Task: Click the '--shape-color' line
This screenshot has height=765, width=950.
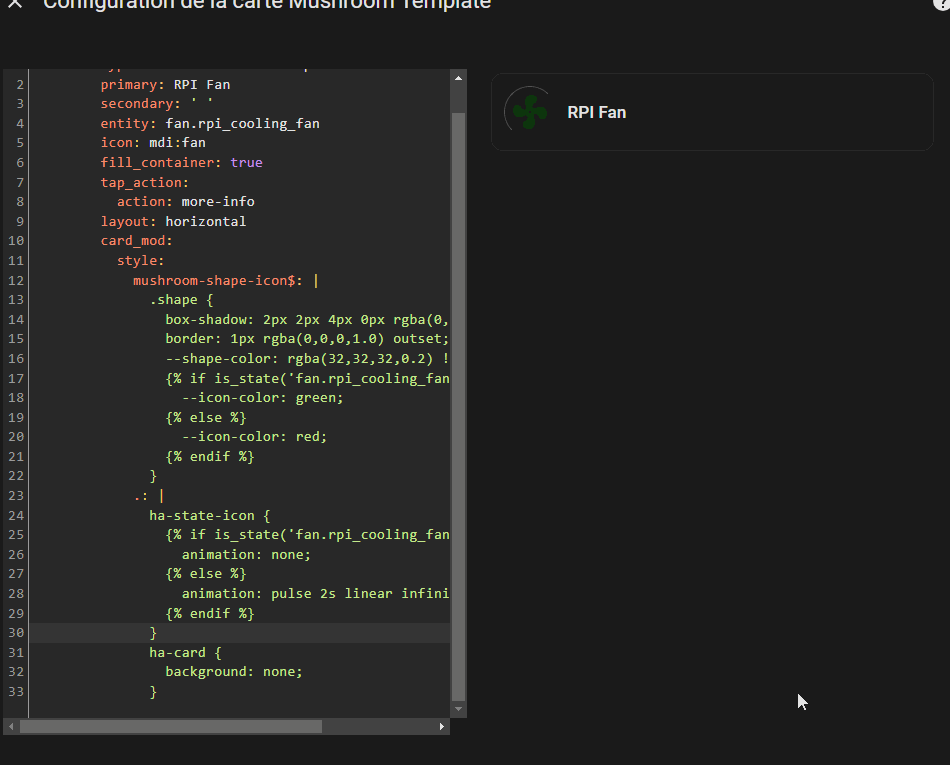Action: pos(307,359)
